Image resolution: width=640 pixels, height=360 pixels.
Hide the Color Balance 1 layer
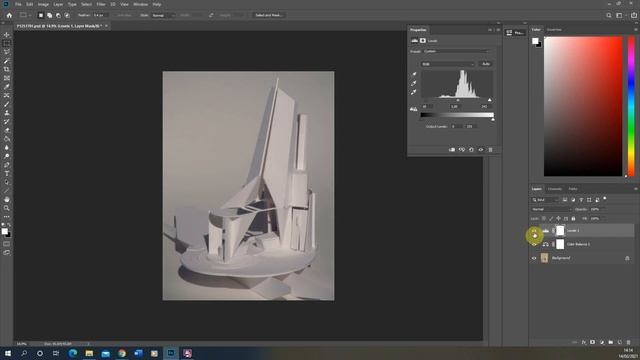(534, 244)
